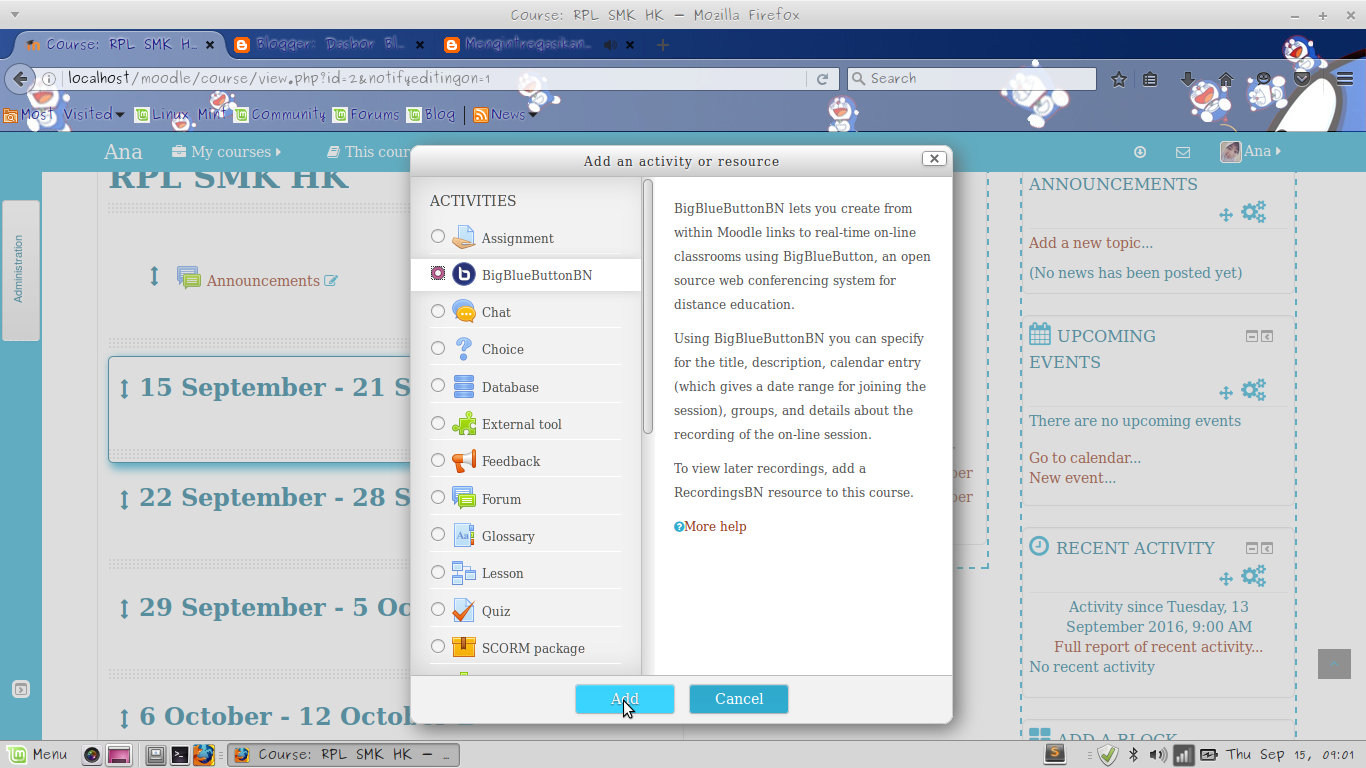
Task: Select the External tool radio button
Action: click(x=438, y=423)
